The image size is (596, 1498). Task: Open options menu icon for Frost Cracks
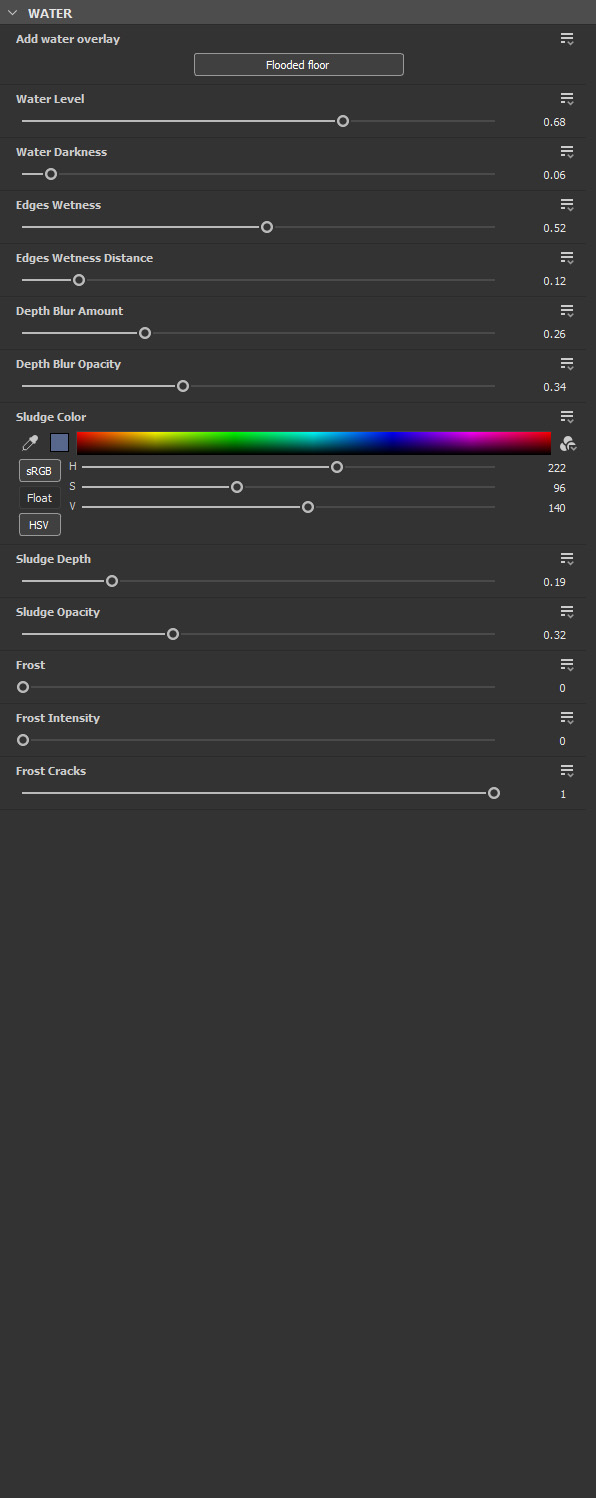click(x=567, y=771)
